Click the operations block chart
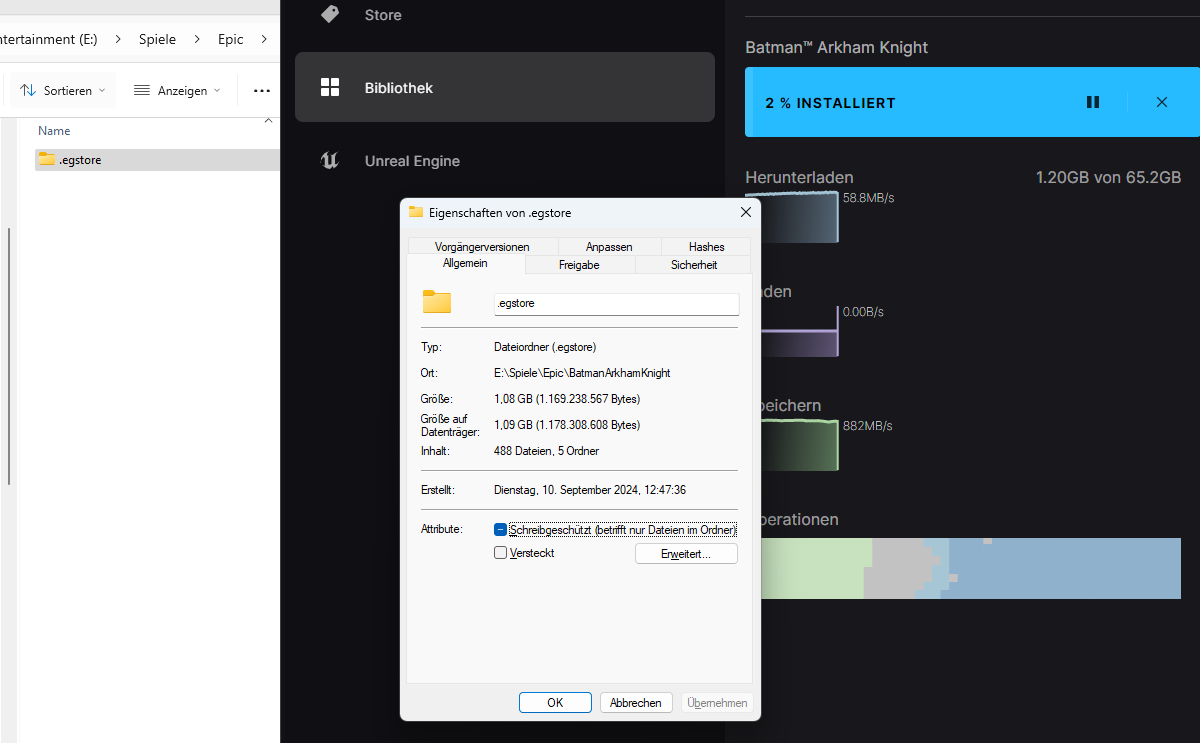 [970, 568]
